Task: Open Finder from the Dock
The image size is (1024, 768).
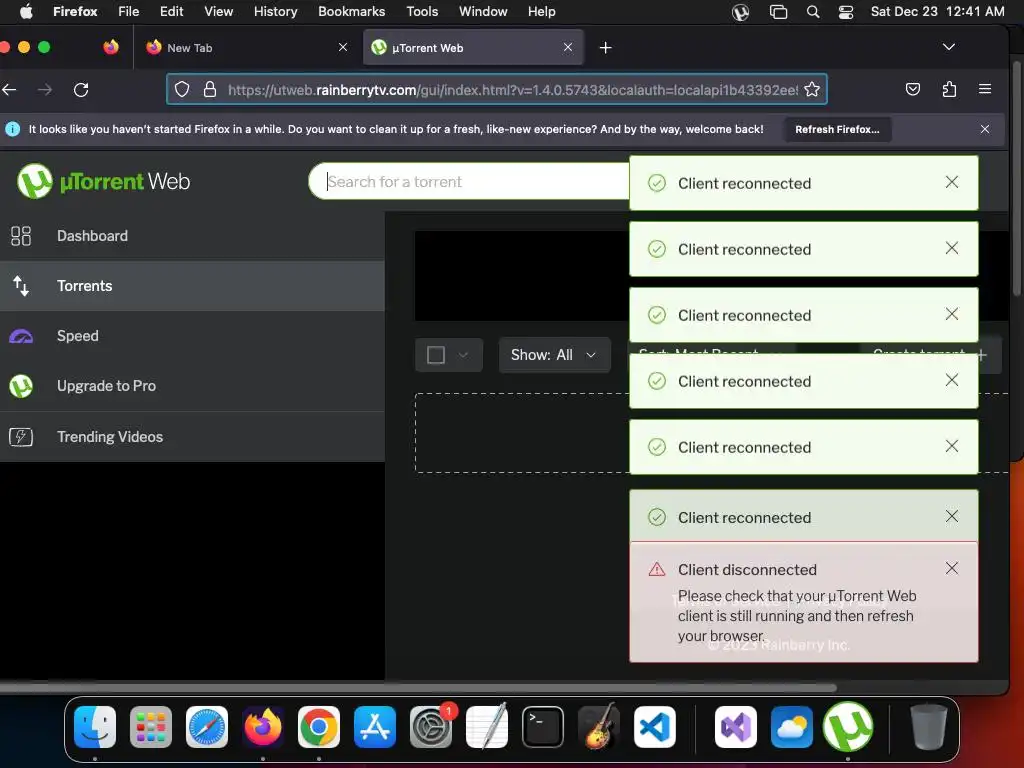Action: coord(95,727)
